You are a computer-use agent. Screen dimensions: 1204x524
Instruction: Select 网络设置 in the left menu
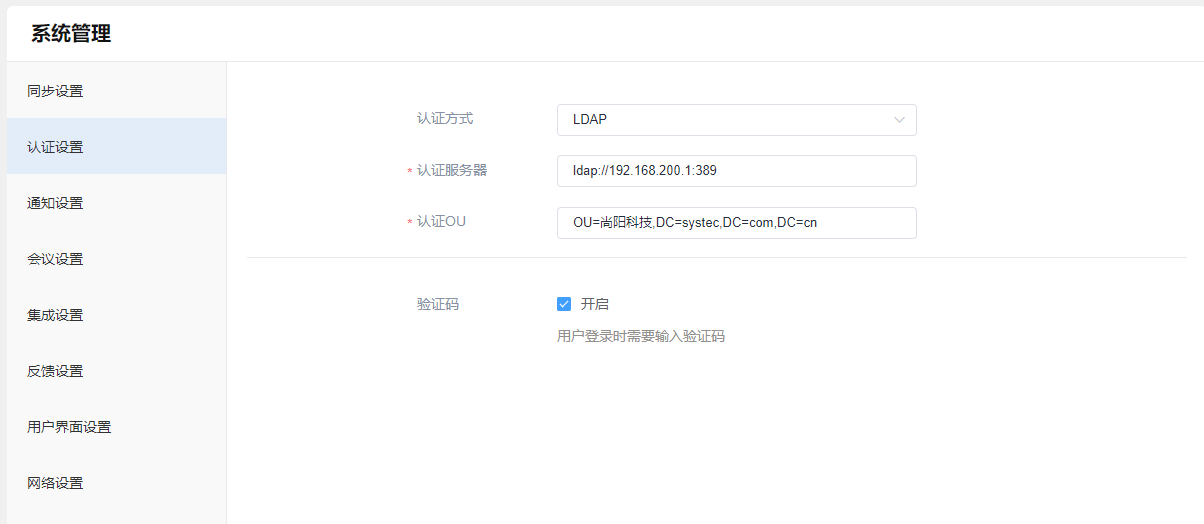pyautogui.click(x=55, y=483)
